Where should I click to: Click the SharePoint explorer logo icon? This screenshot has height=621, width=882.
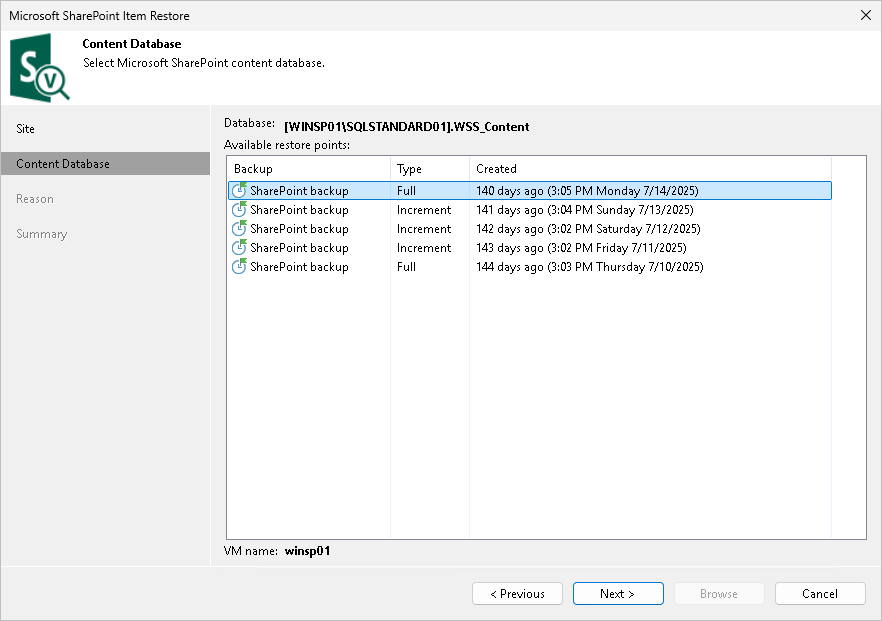coord(39,68)
